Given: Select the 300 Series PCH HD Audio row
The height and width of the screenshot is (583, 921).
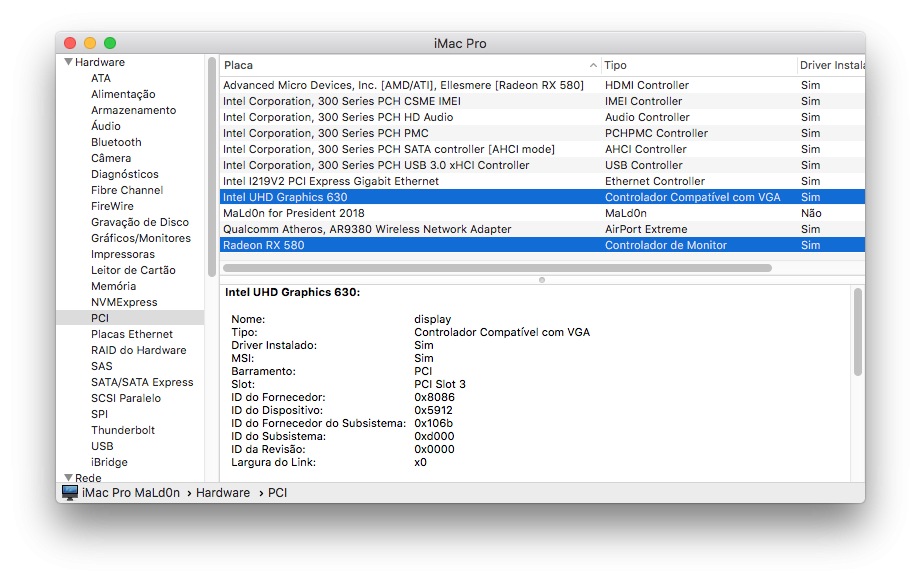Looking at the screenshot, I should pos(542,117).
